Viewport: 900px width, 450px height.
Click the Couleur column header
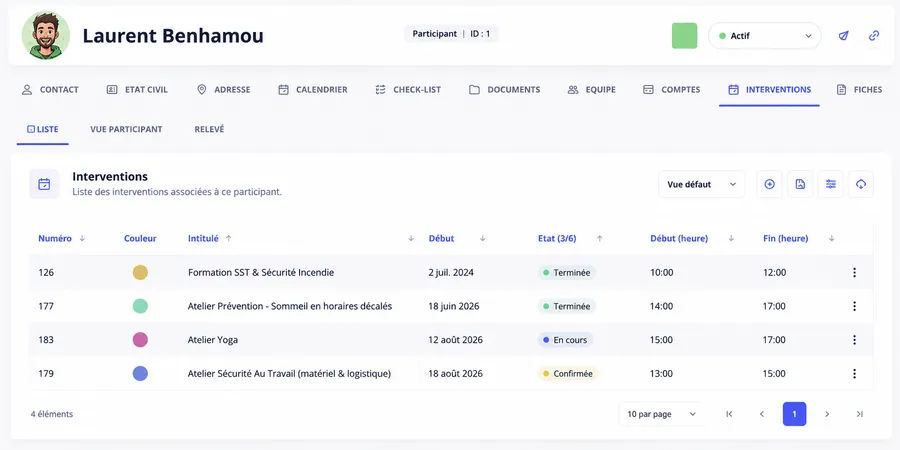click(140, 238)
